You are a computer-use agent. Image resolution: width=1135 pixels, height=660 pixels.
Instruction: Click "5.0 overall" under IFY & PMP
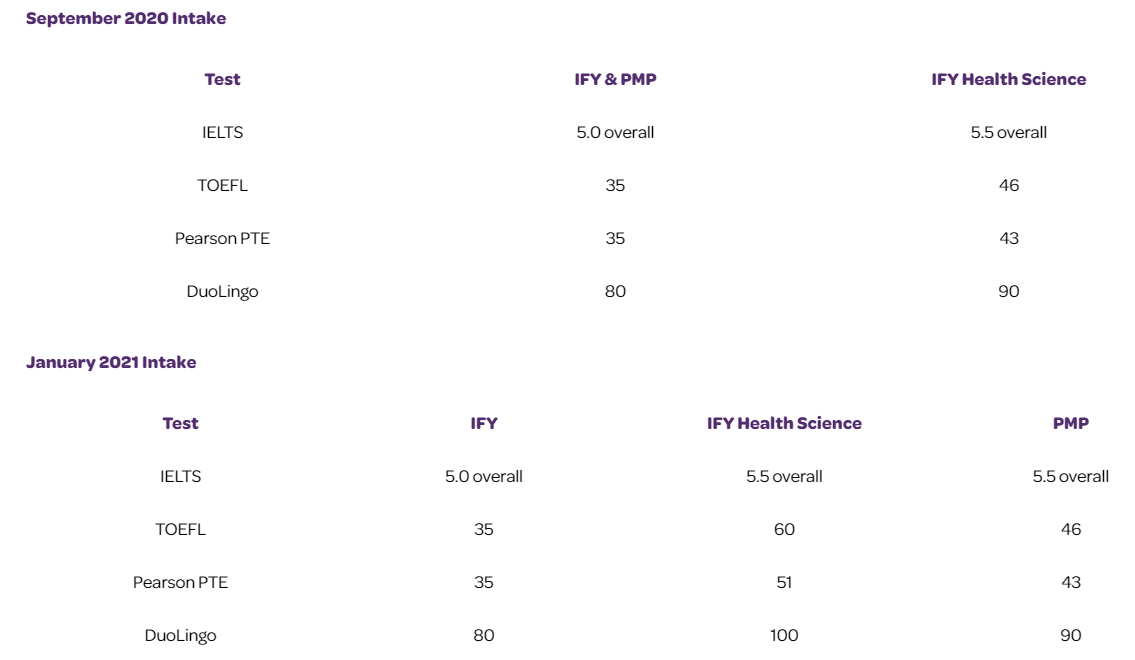[x=615, y=133]
